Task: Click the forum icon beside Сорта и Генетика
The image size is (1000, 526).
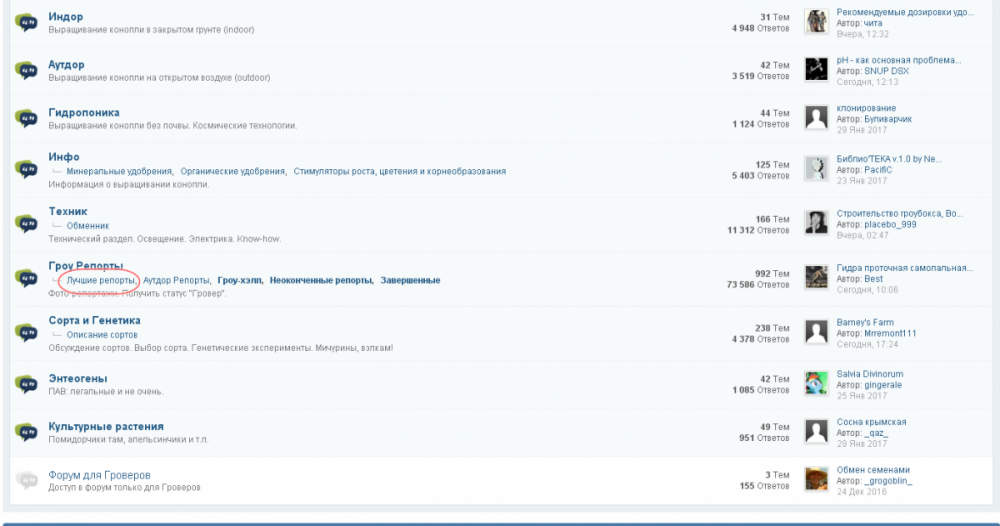Action: pos(26,333)
